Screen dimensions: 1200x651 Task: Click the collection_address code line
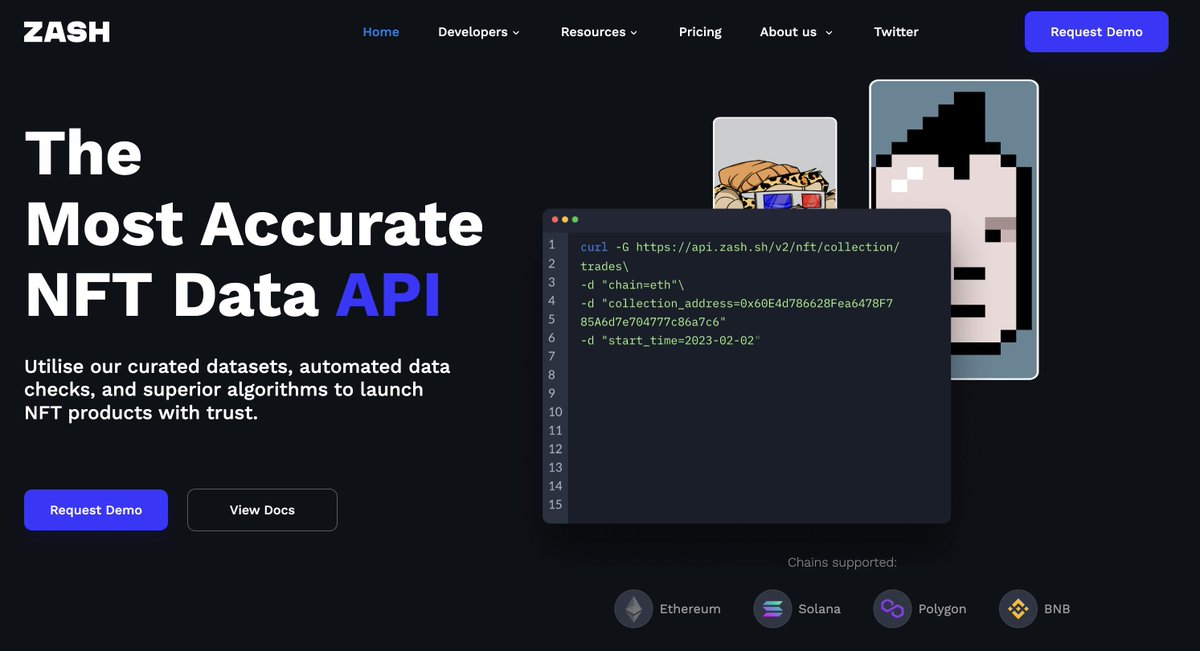pos(736,312)
